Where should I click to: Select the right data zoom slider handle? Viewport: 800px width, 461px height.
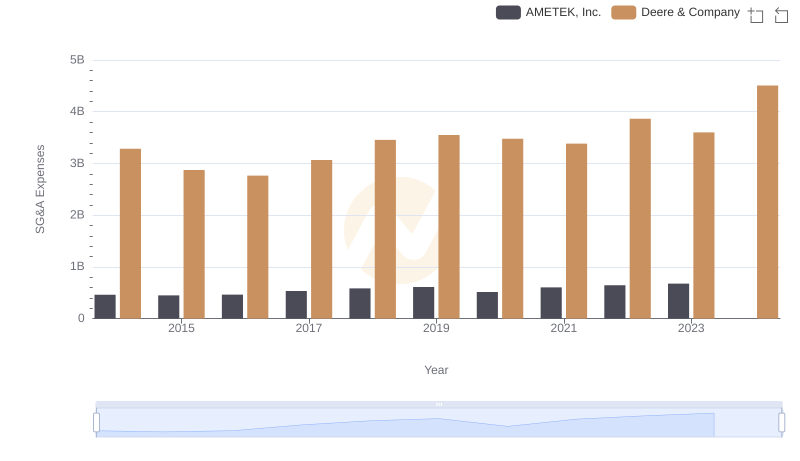tap(781, 423)
